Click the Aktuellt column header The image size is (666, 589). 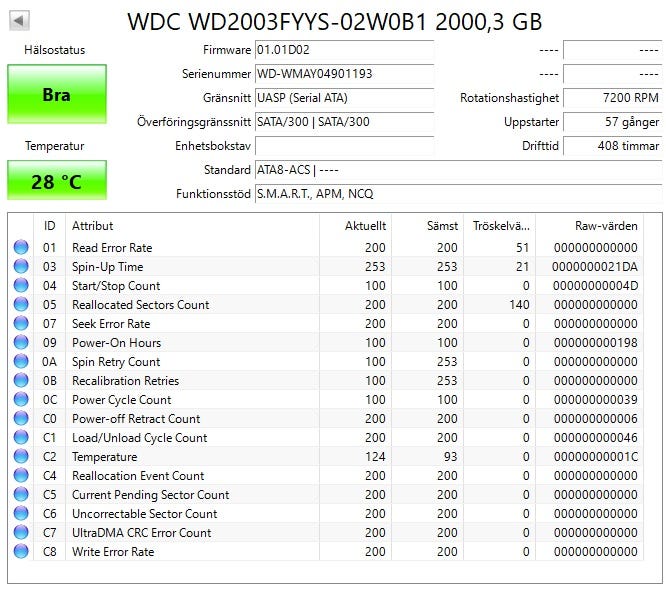355,225
